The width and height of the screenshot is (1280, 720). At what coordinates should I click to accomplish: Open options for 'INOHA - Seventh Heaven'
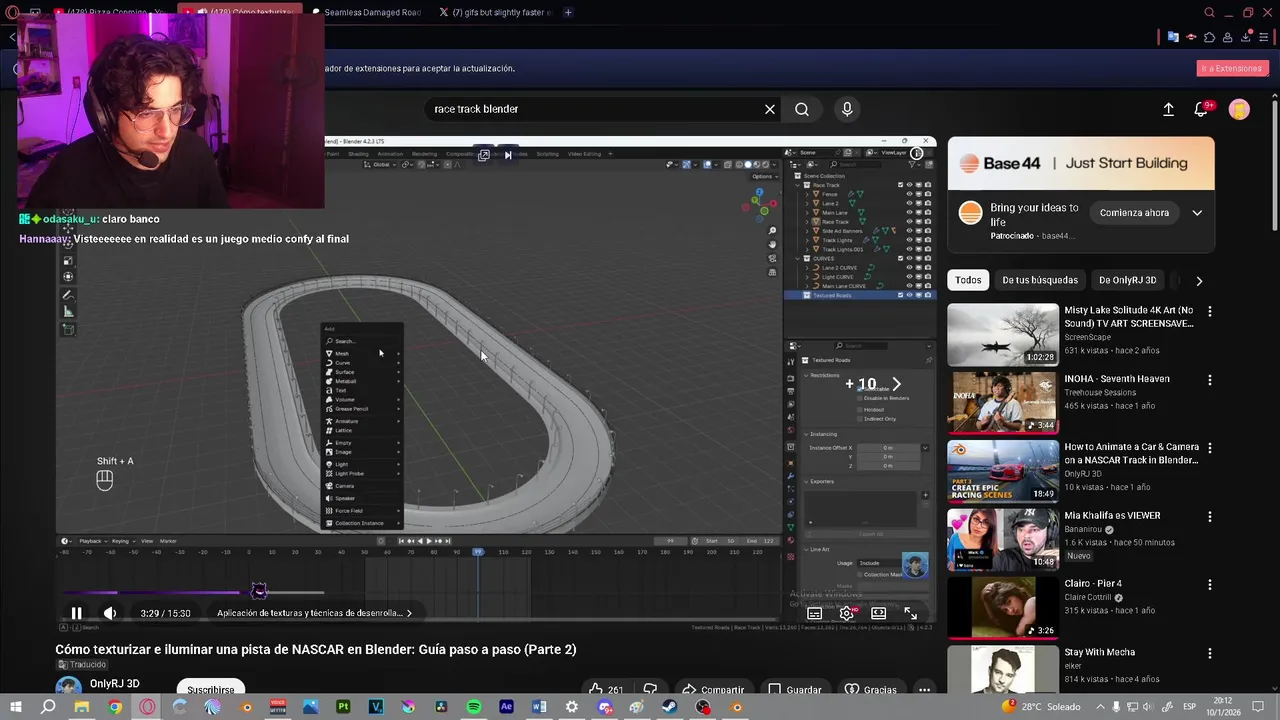(x=1210, y=380)
